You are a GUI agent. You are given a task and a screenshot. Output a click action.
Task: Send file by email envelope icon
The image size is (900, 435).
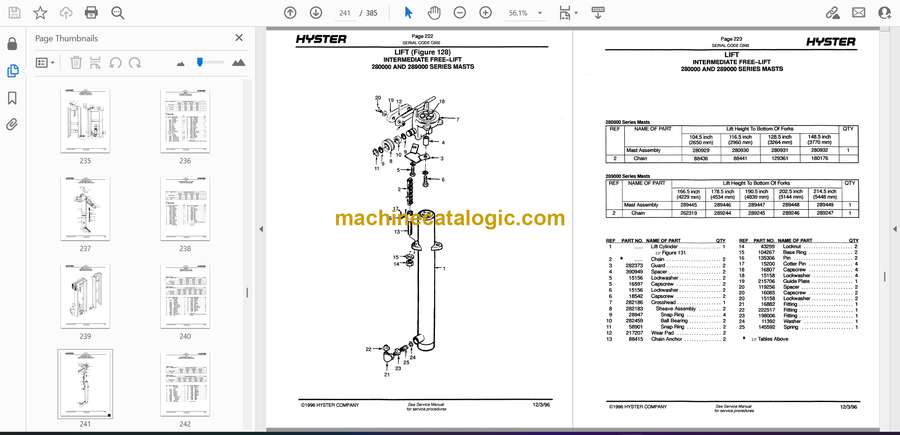point(859,13)
